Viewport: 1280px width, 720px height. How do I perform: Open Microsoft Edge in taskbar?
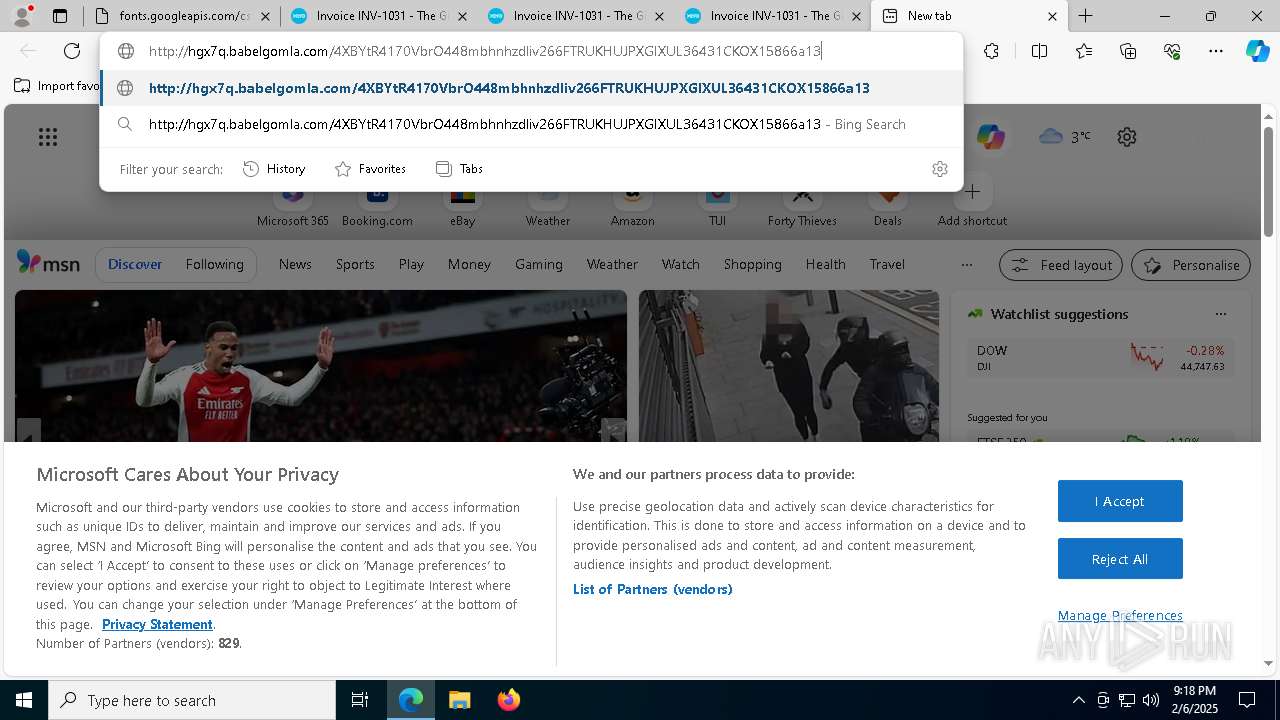411,700
